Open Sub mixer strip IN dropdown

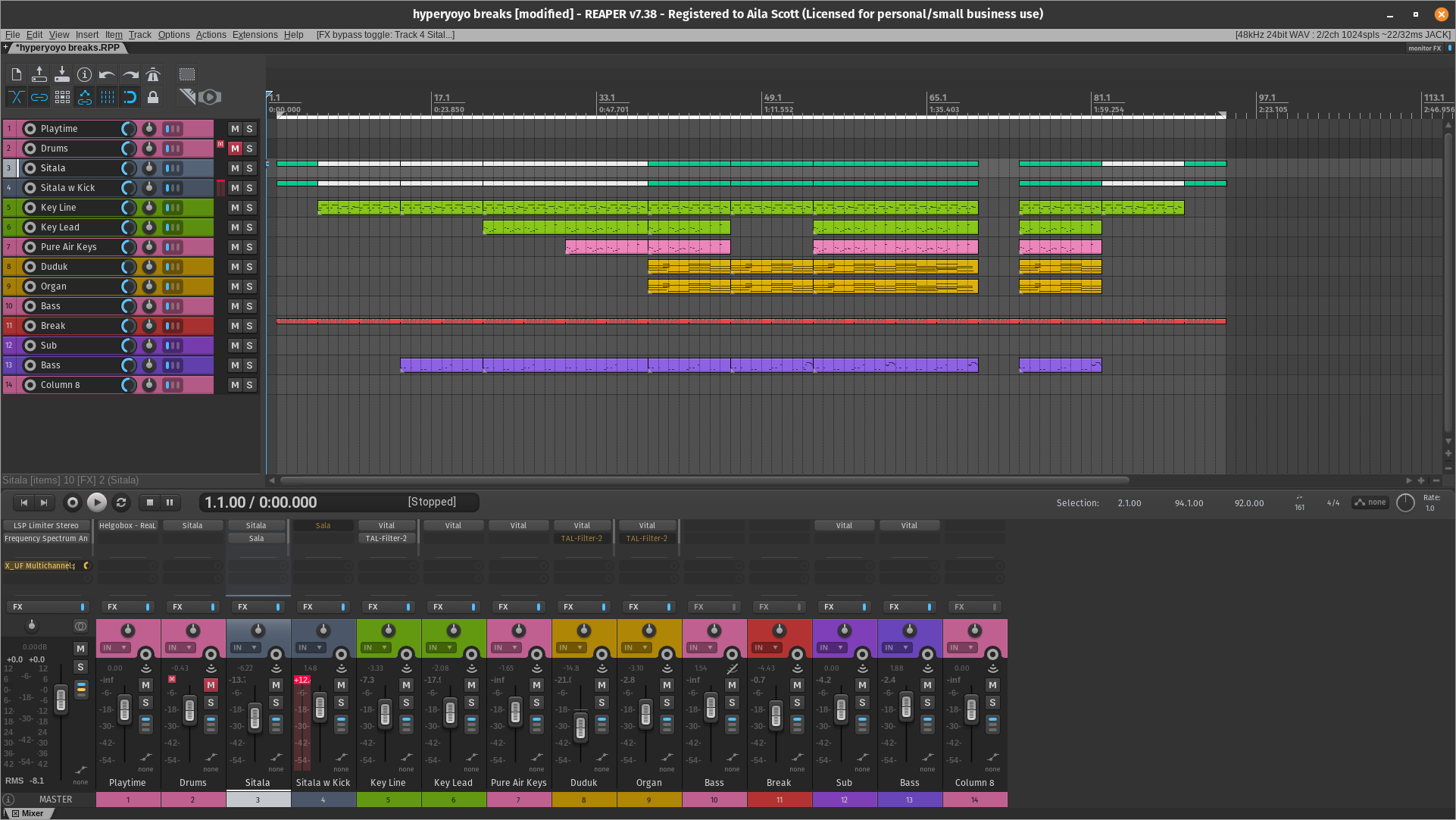point(832,648)
